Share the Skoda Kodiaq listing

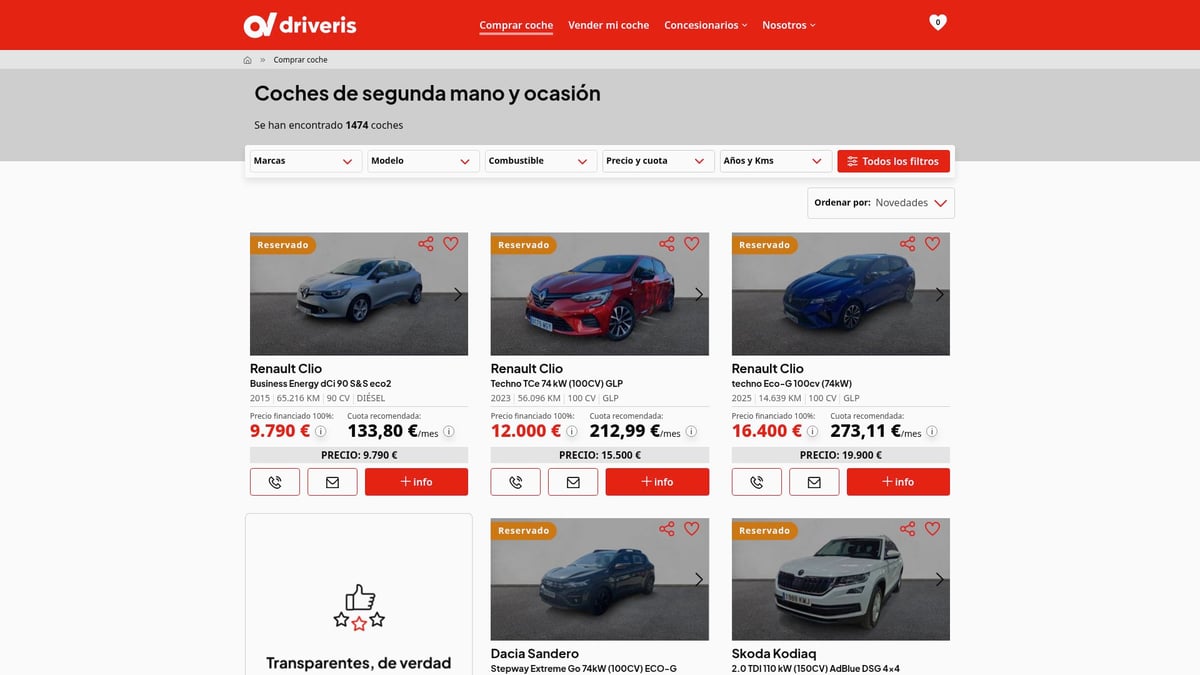[907, 529]
